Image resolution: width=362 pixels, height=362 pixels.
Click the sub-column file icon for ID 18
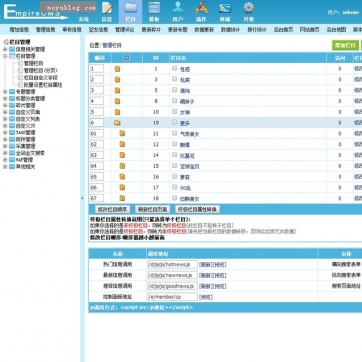pyautogui.click(x=122, y=198)
